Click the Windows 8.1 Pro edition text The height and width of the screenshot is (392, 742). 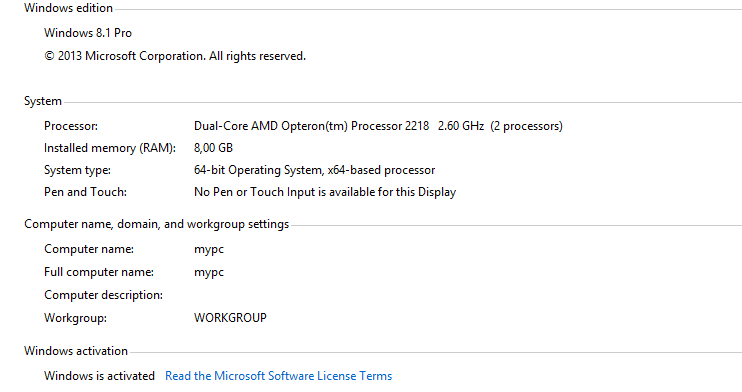(88, 33)
